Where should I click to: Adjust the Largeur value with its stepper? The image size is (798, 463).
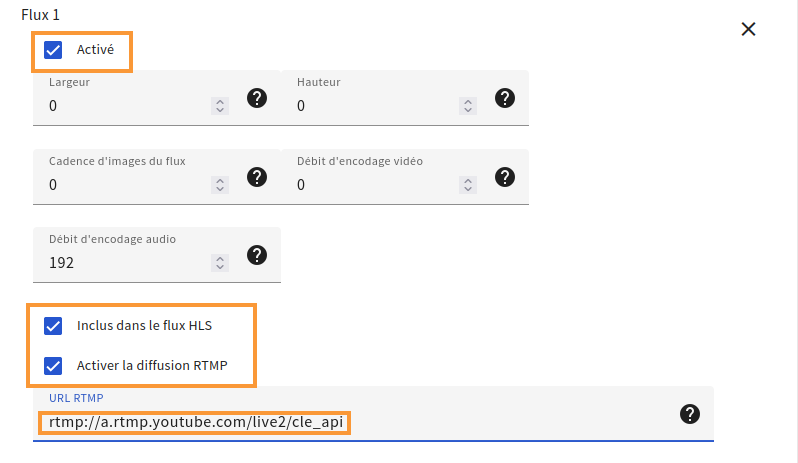tap(220, 106)
